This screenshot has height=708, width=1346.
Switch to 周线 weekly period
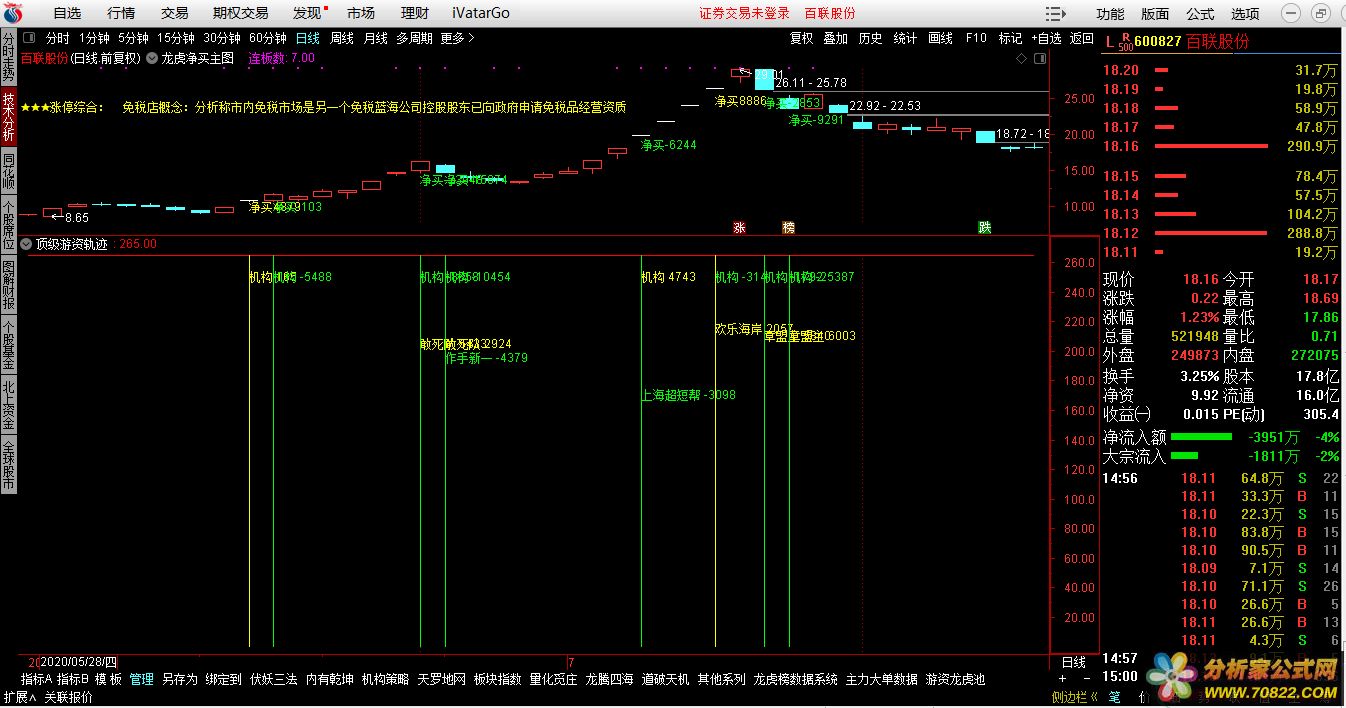click(342, 38)
